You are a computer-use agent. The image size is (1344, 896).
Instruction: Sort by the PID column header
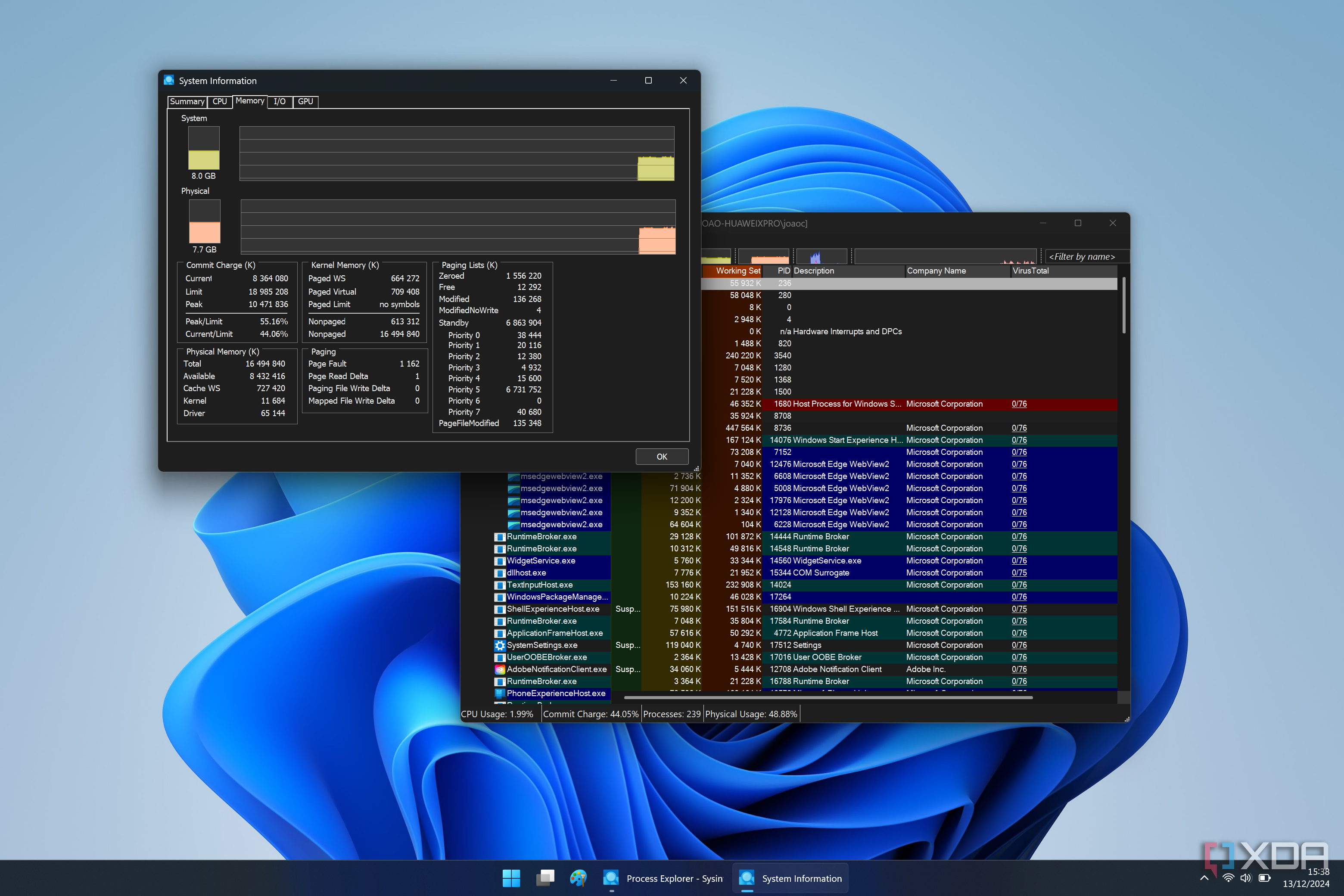point(778,271)
